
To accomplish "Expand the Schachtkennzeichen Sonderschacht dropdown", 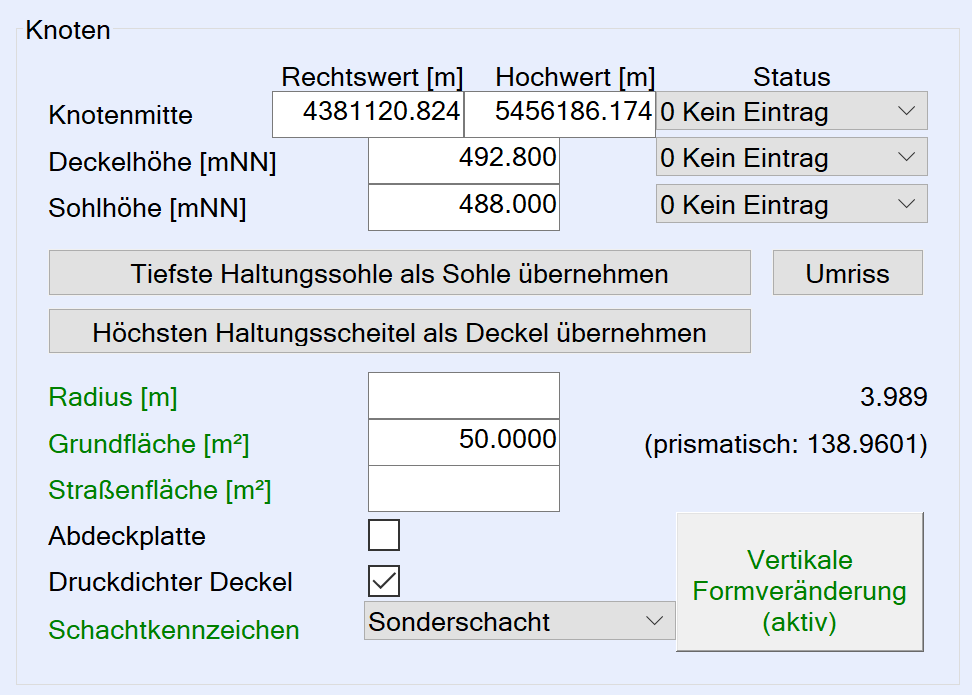I will tap(519, 621).
